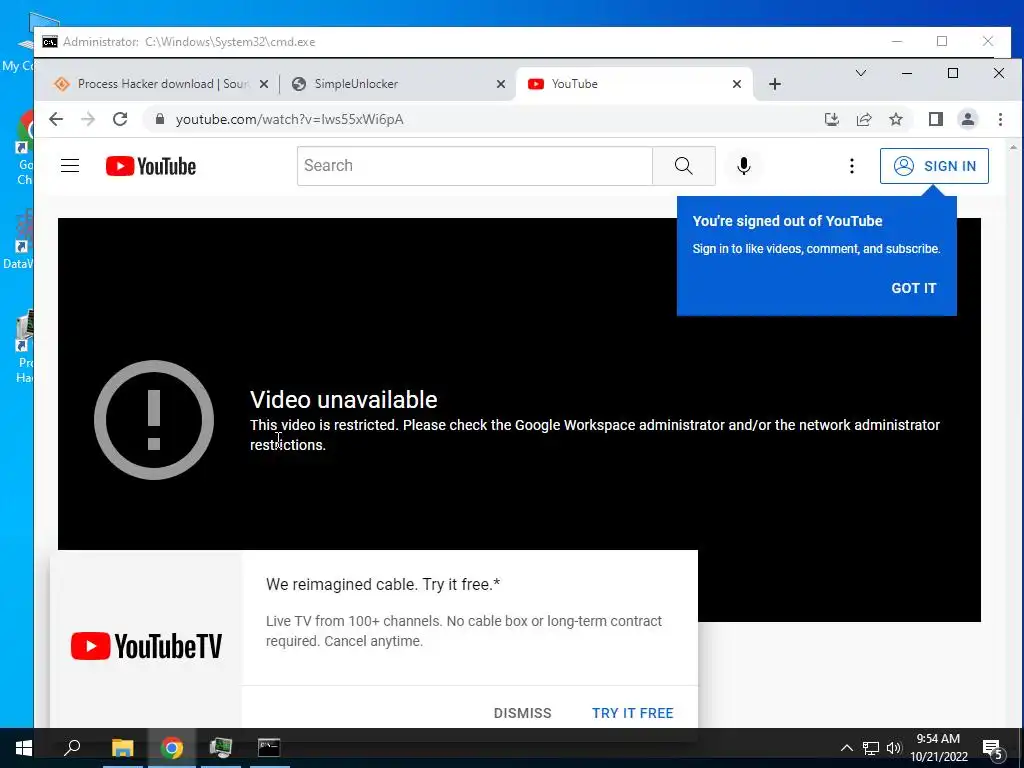Image resolution: width=1024 pixels, height=768 pixels.
Task: Open the YouTube hamburger guide menu
Action: point(70,166)
